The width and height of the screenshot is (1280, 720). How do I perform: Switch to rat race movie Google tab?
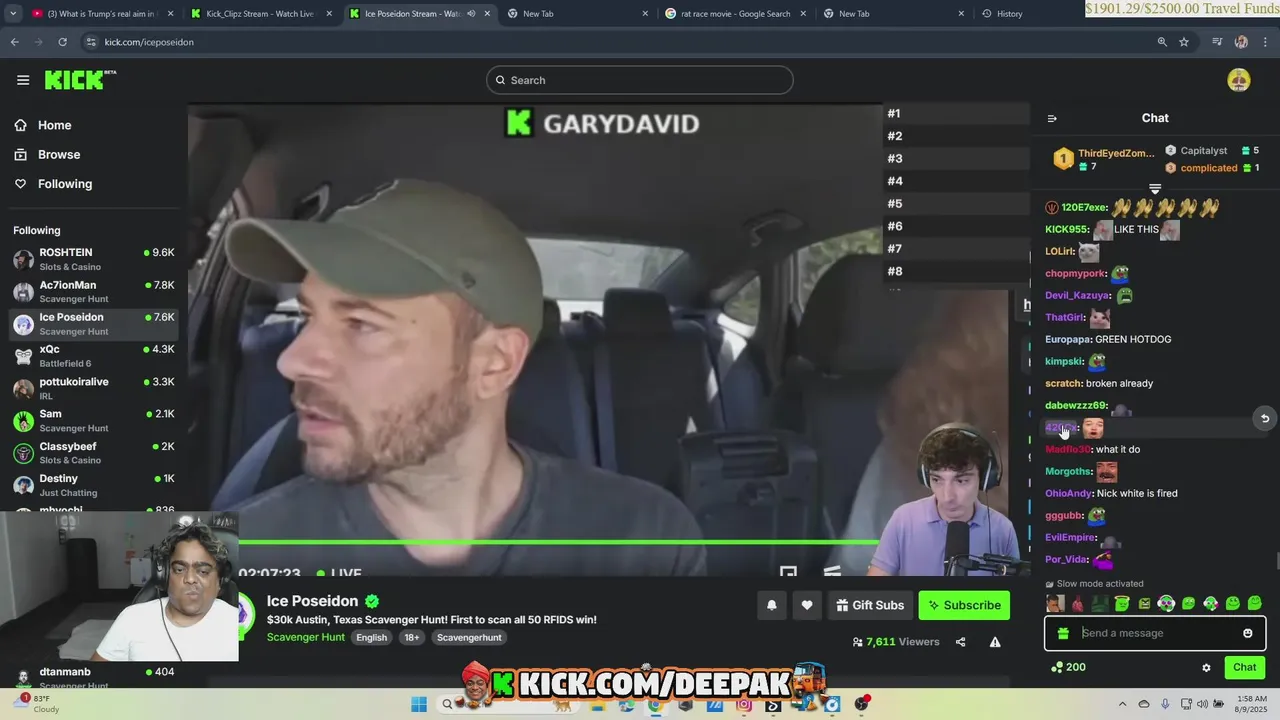pos(735,14)
